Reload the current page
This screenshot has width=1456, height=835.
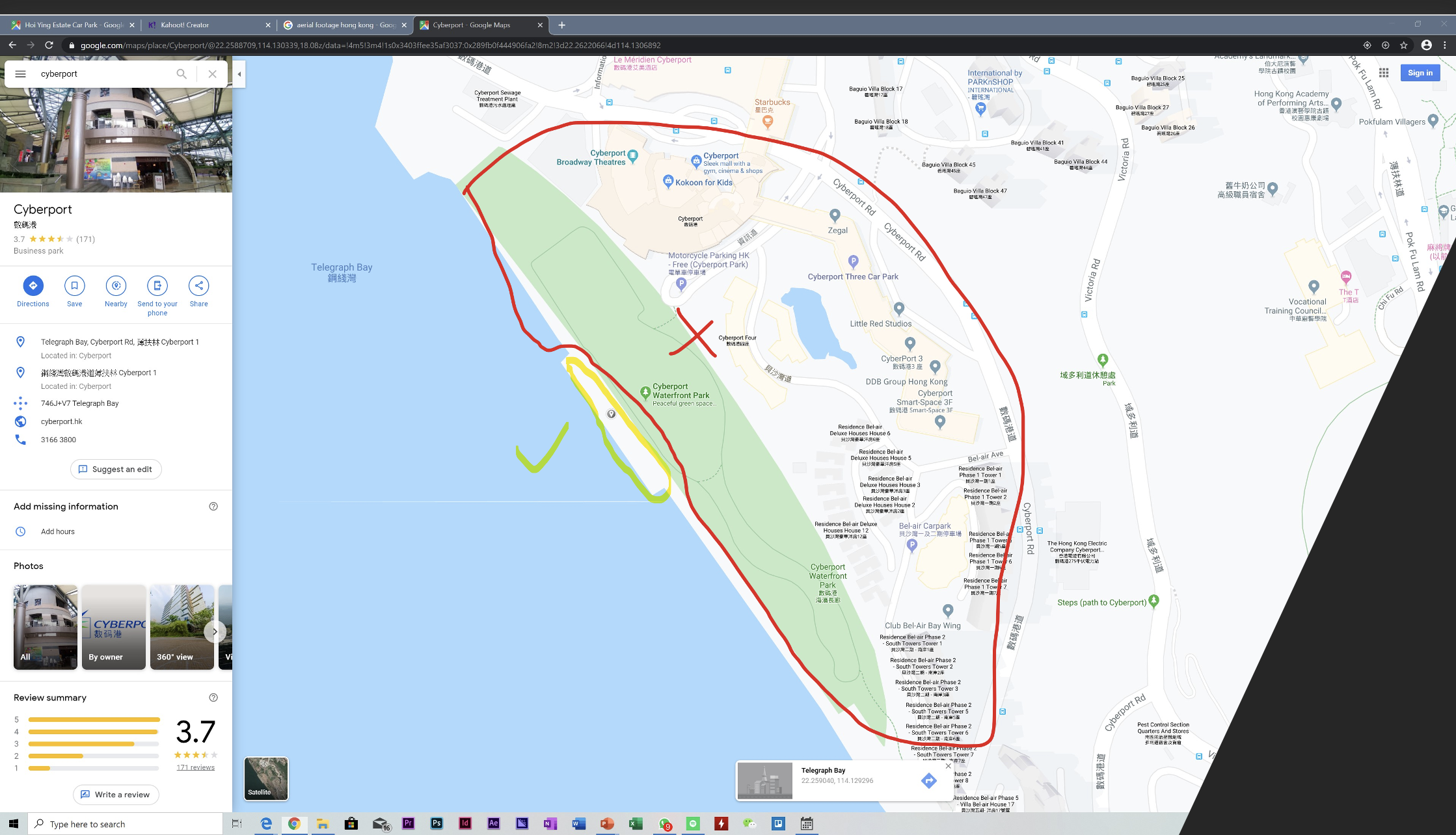pos(49,45)
